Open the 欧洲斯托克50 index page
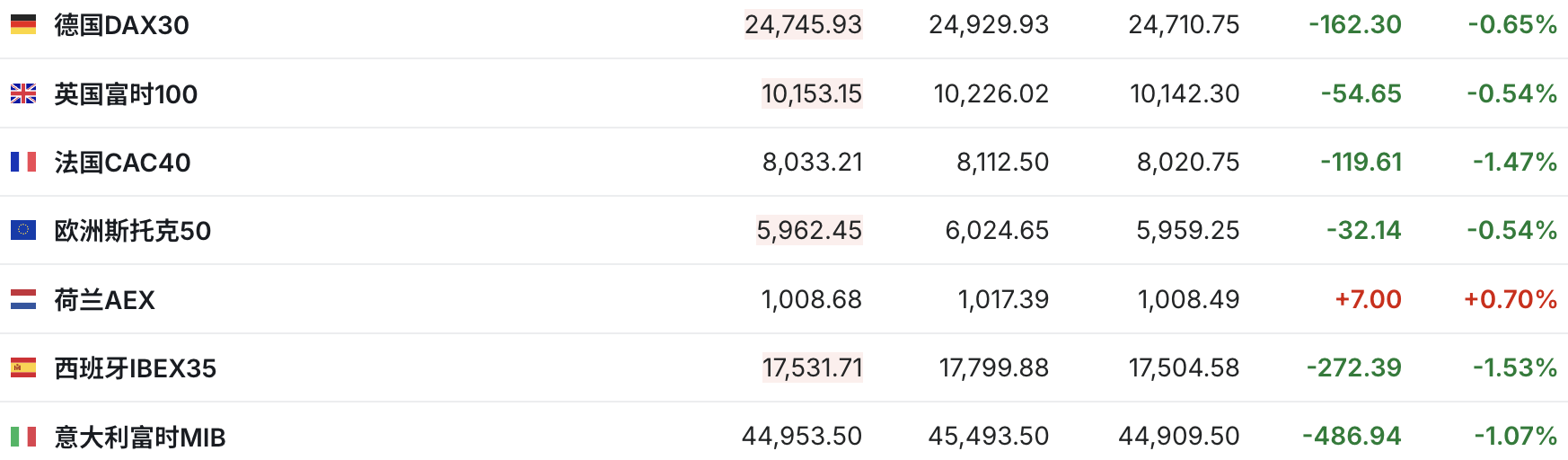Screen dimensions: 1568x460 pos(132,231)
